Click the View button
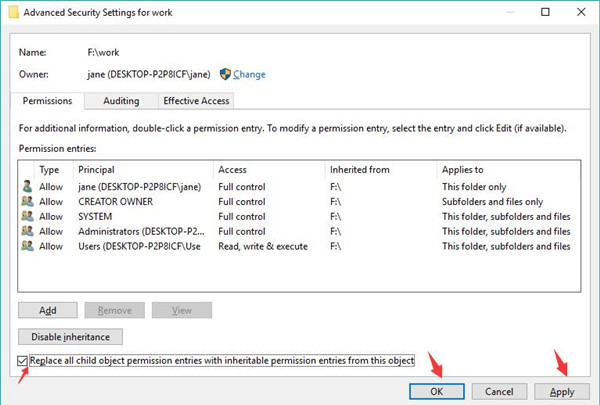This screenshot has height=405, width=600. pos(182,310)
